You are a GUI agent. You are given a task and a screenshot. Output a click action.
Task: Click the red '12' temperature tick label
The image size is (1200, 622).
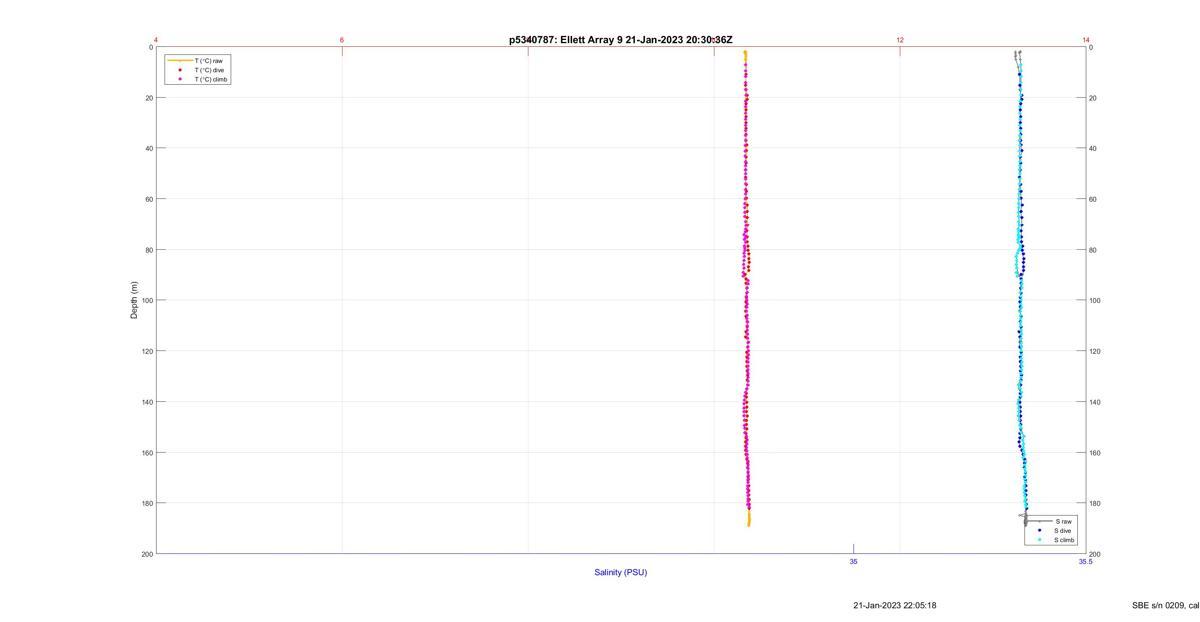coord(900,40)
